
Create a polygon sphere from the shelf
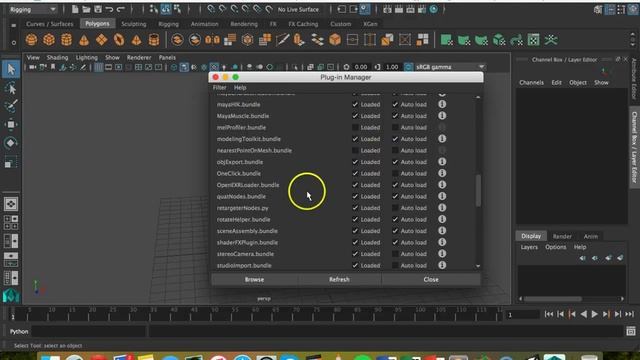(31, 40)
